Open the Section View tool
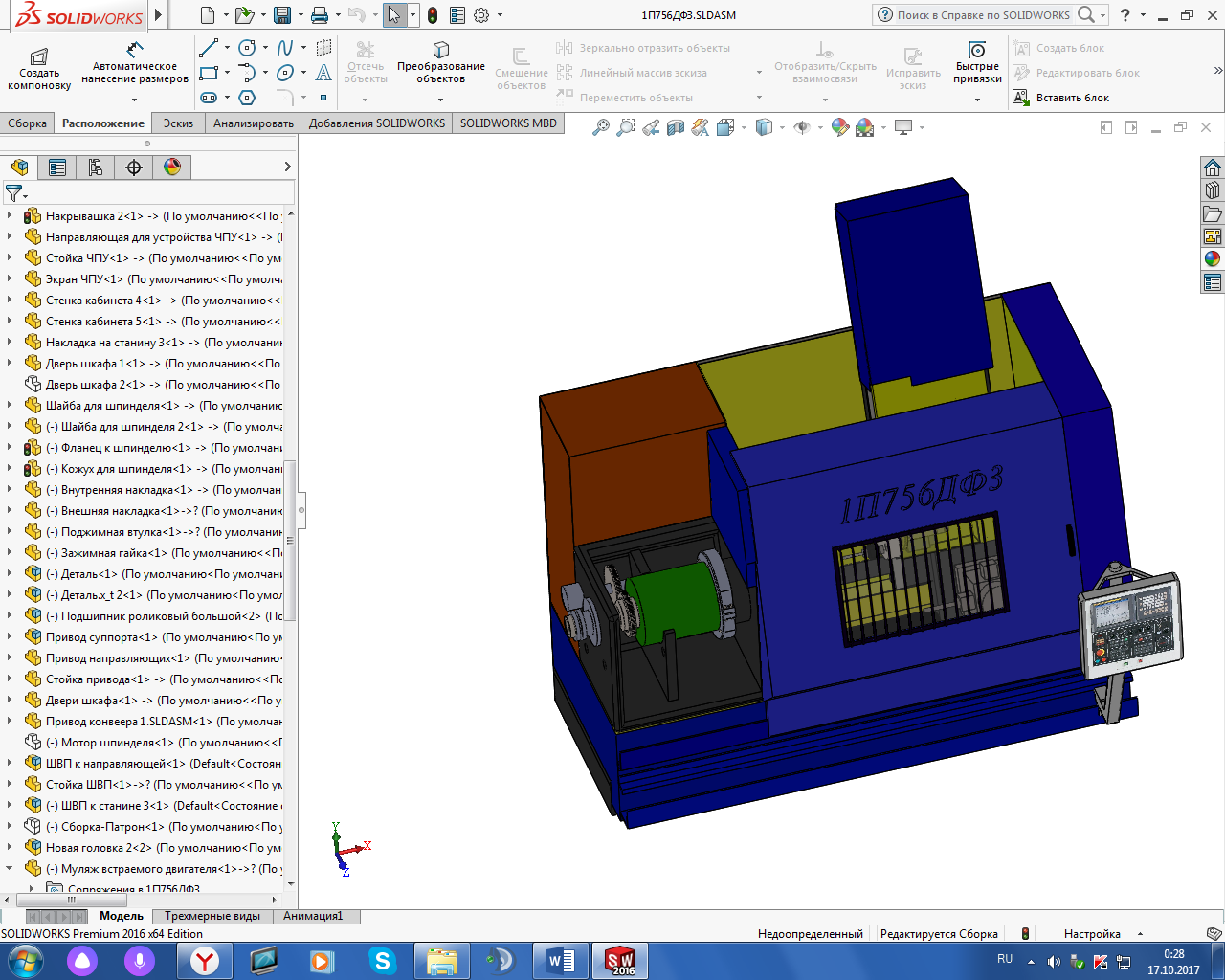This screenshot has height=980, width=1225. coord(676,127)
